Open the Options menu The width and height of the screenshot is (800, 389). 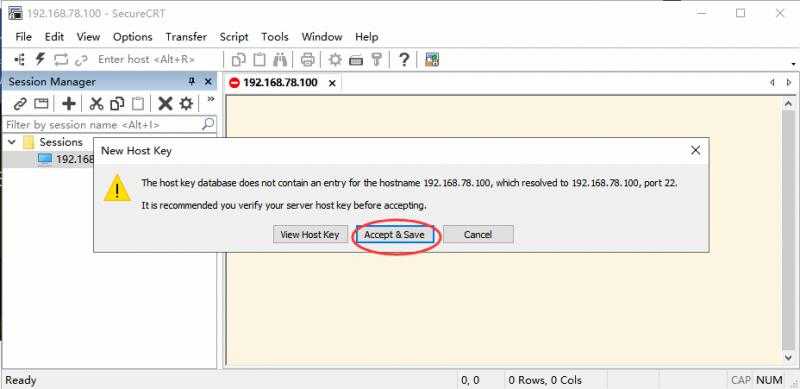click(x=133, y=37)
